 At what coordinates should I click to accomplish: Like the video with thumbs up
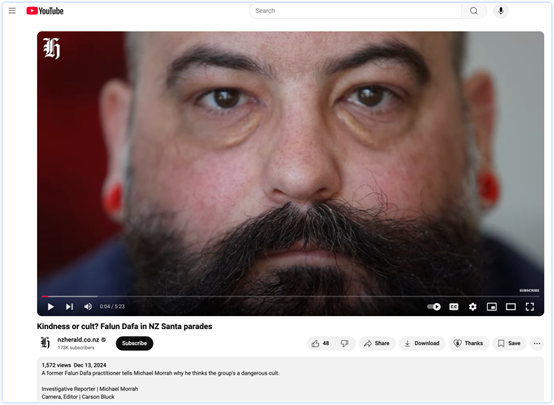pos(320,343)
